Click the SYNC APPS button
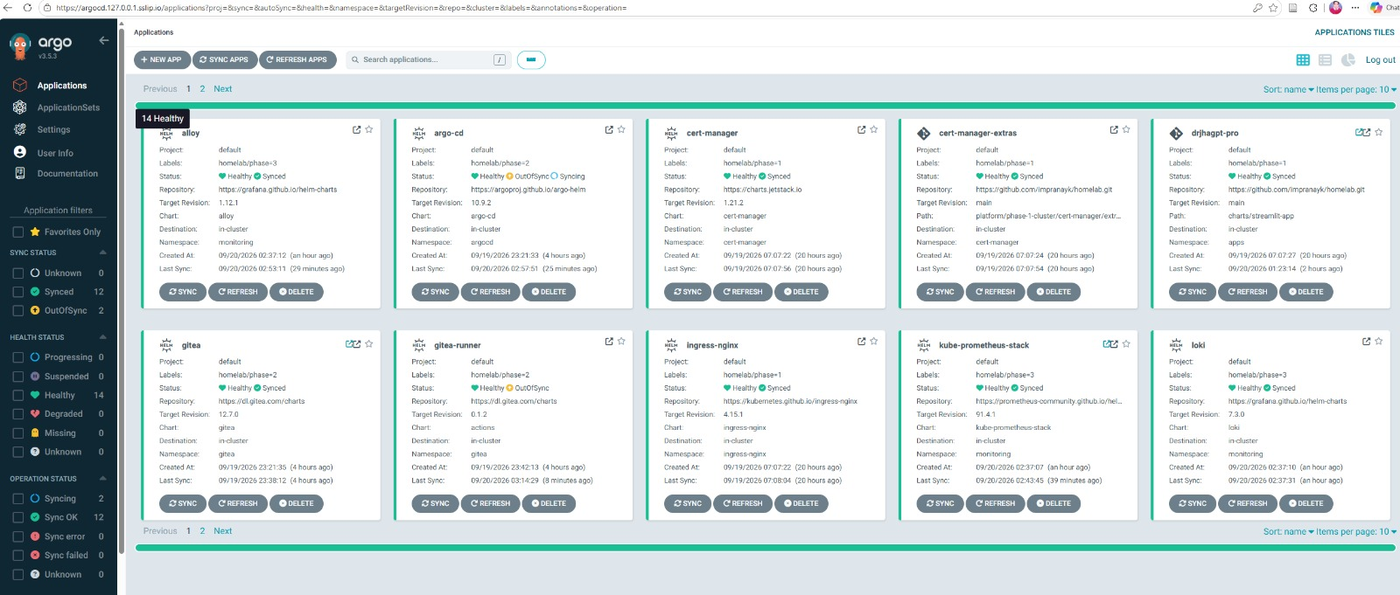The width and height of the screenshot is (1400, 595). click(x=224, y=60)
